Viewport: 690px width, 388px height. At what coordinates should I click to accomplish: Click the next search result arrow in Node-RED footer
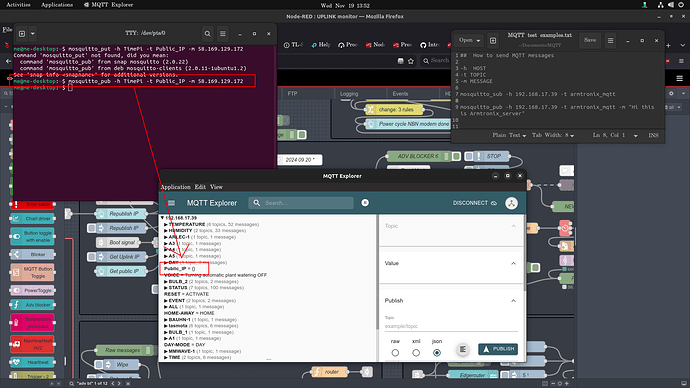coord(119,384)
